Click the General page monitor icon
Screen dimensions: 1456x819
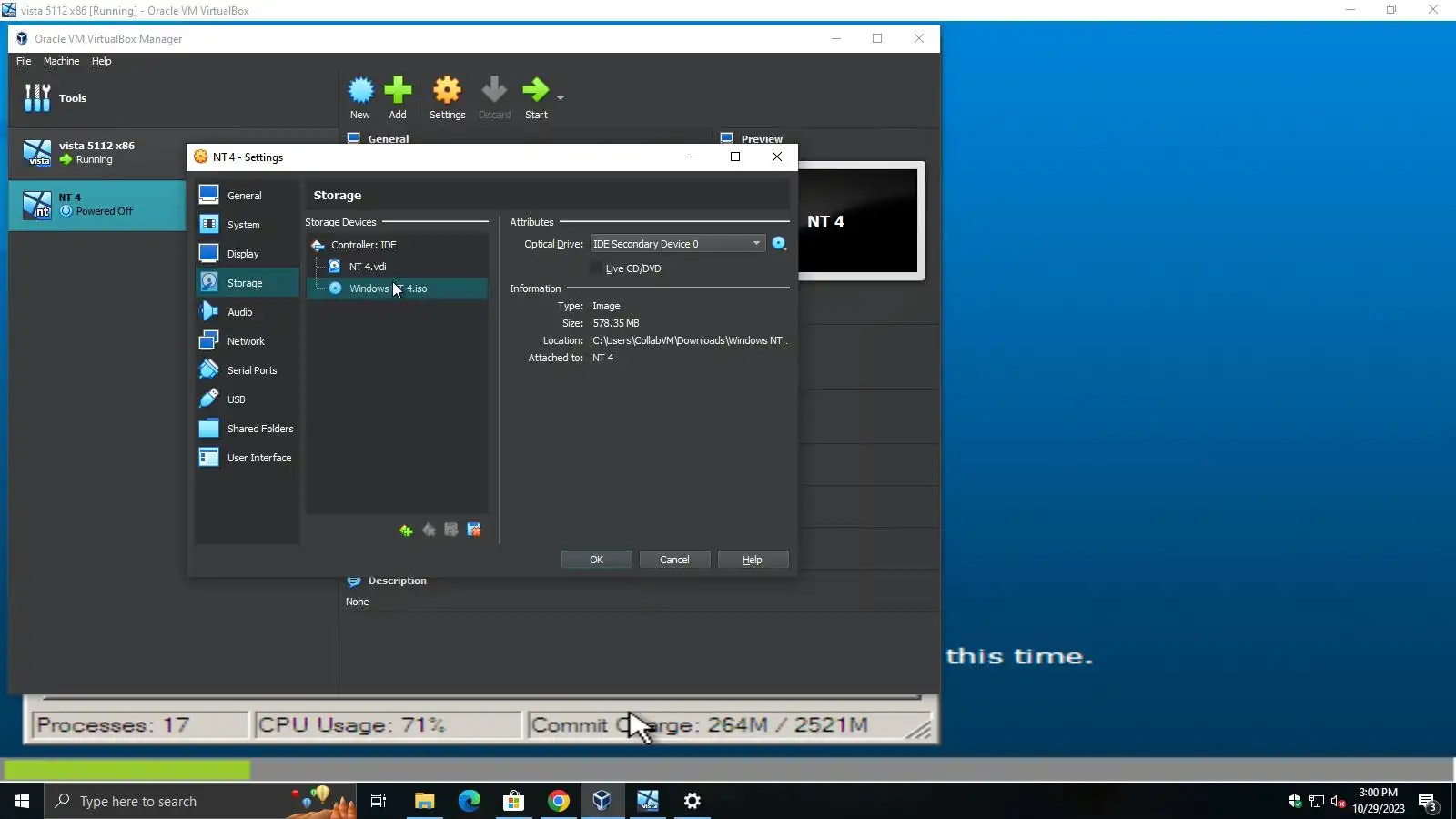208,195
